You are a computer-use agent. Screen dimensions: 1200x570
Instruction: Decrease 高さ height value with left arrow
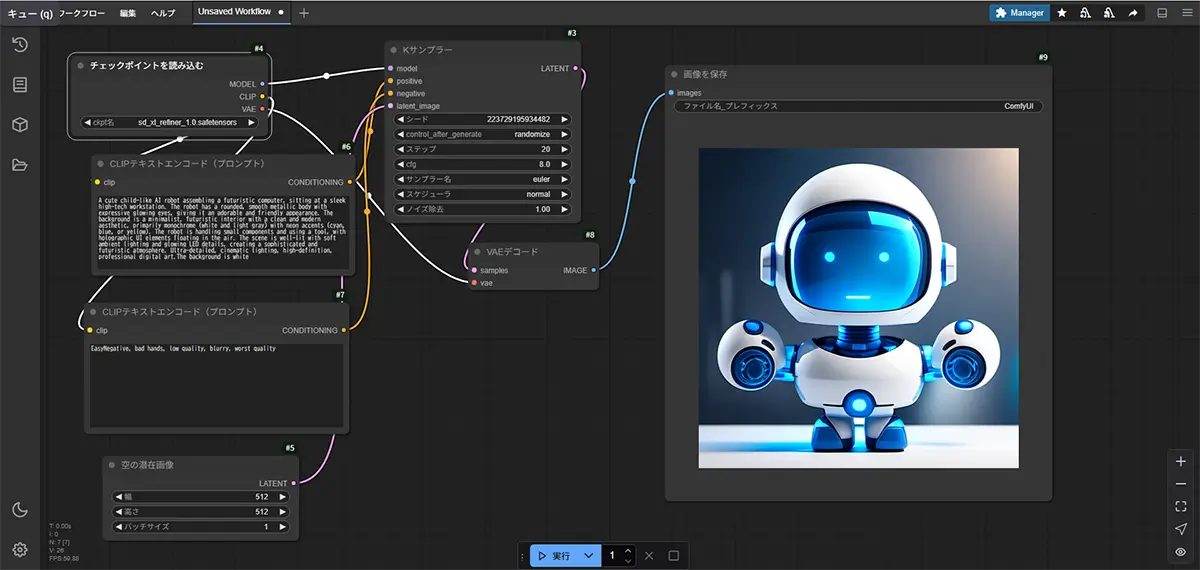tap(119, 511)
